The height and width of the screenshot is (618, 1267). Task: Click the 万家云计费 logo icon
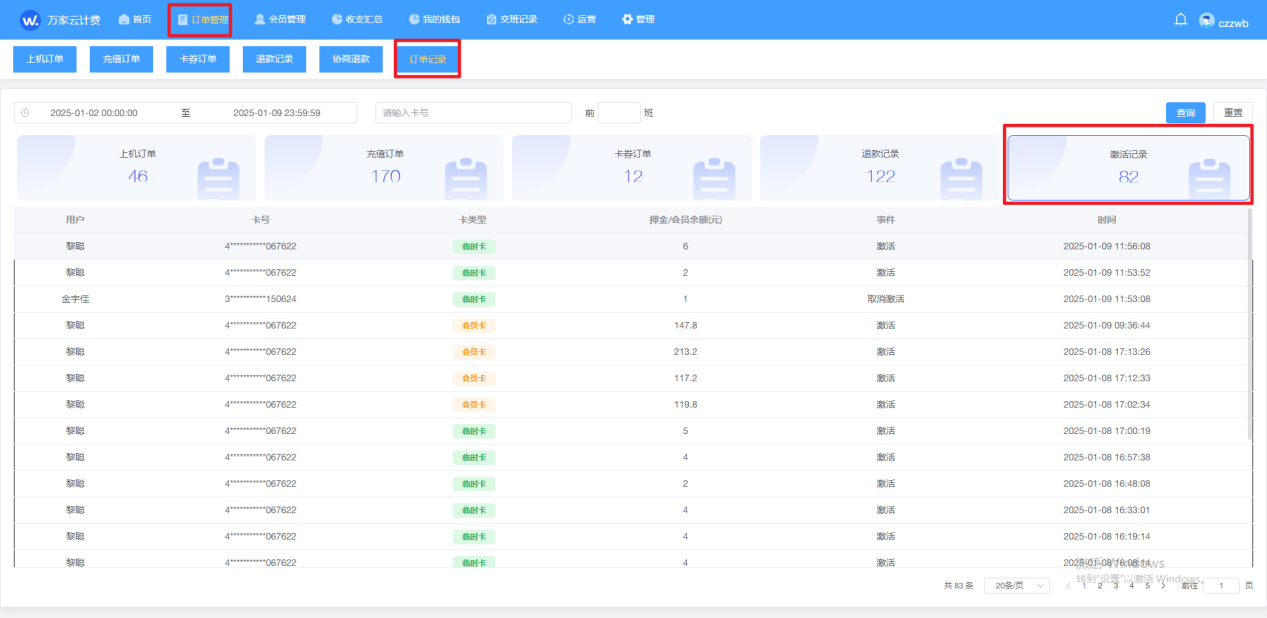tap(30, 20)
